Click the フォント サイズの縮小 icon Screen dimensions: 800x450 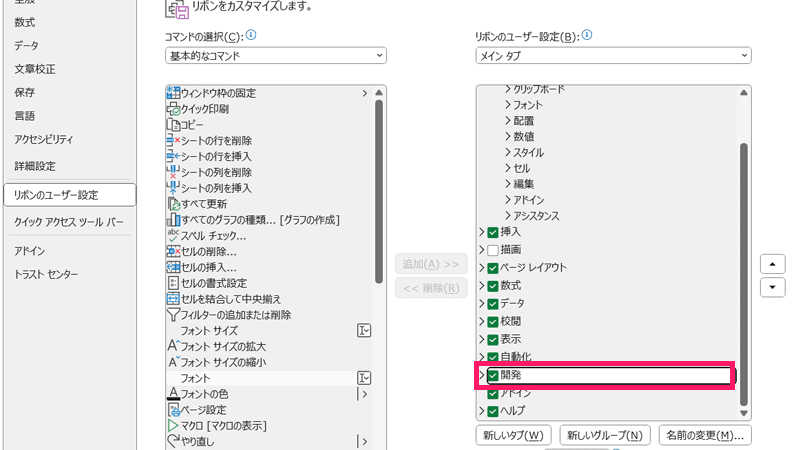173,362
